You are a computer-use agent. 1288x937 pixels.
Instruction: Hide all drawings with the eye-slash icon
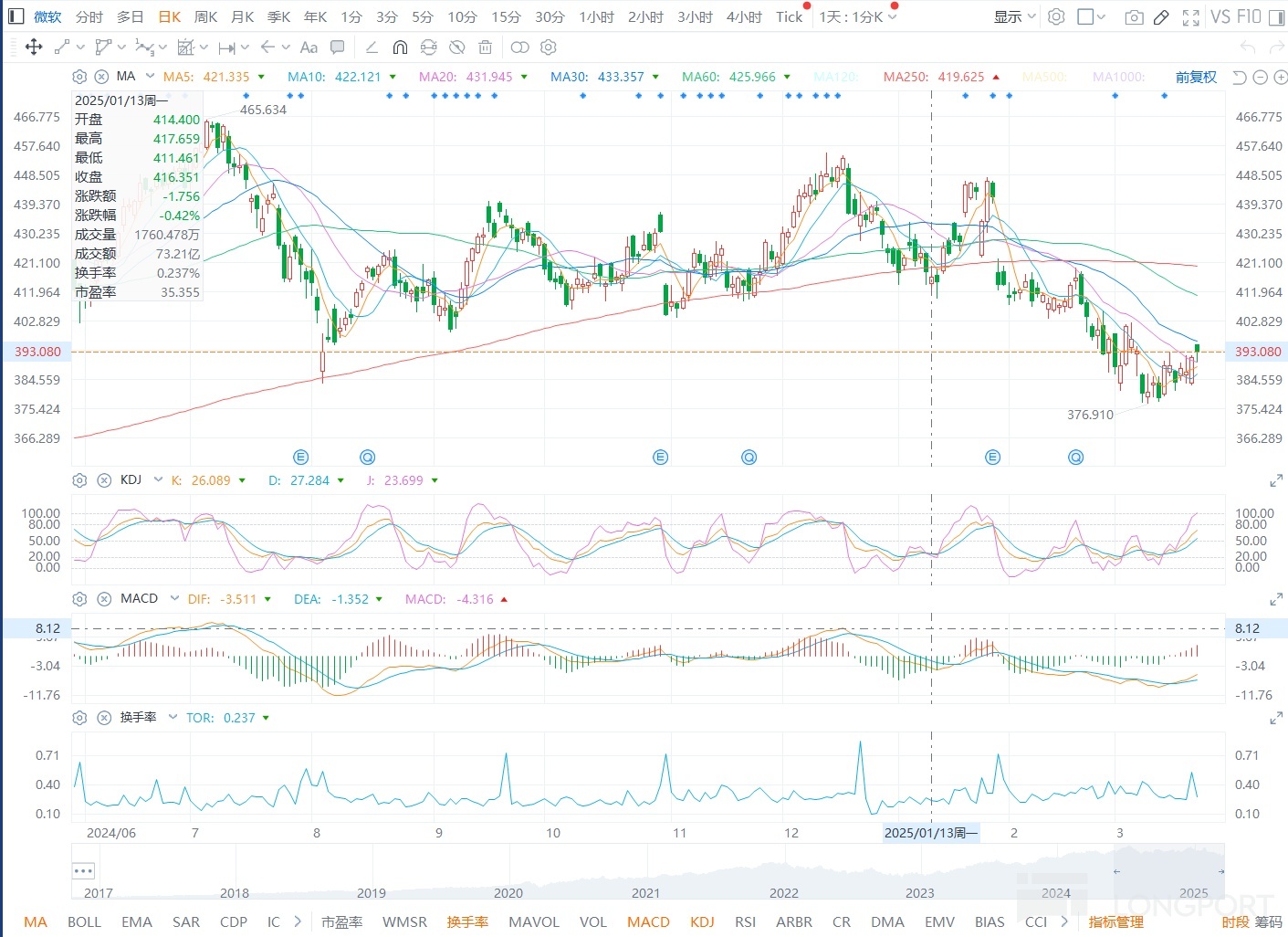click(457, 47)
